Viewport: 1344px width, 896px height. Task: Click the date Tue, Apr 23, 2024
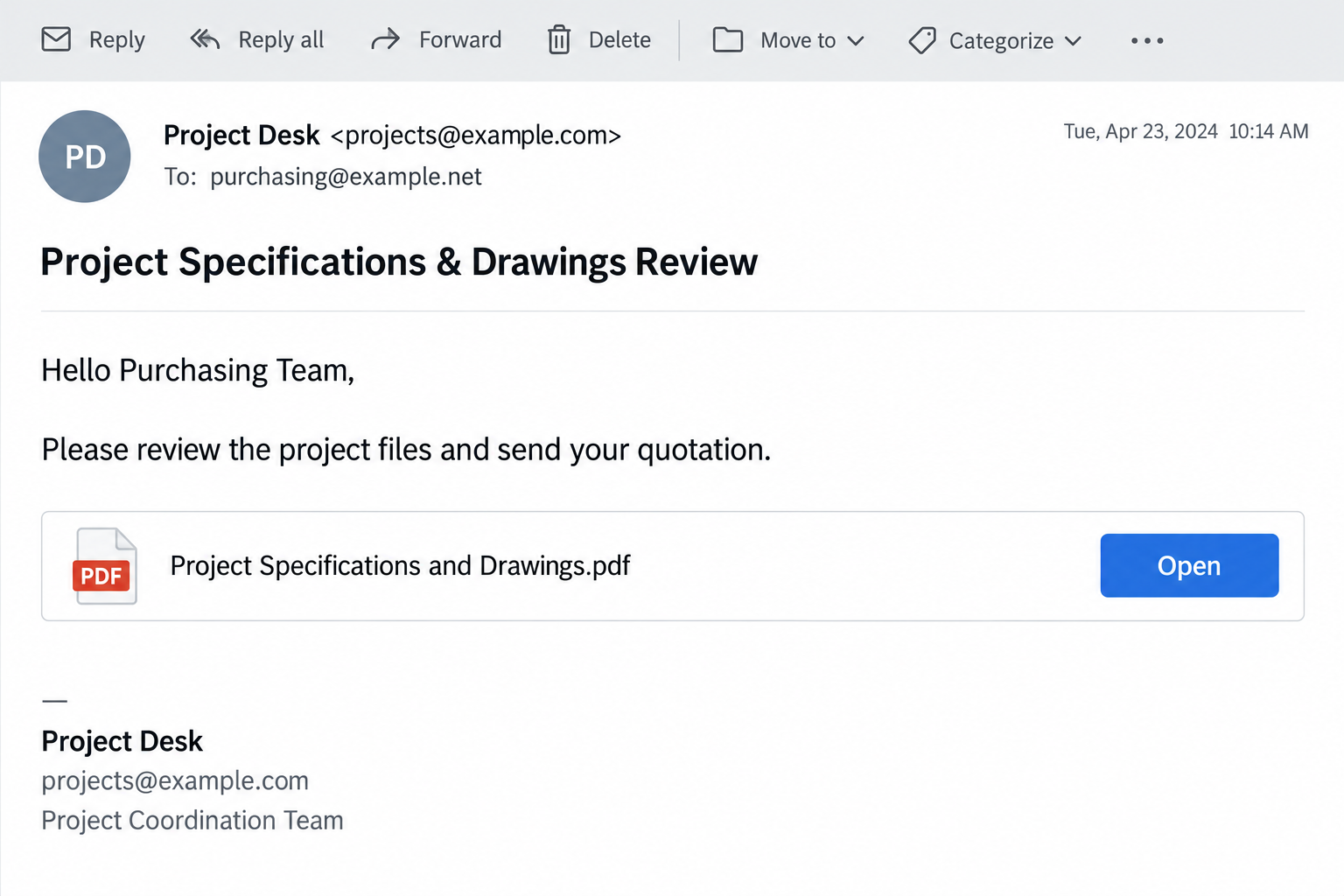click(x=1140, y=131)
